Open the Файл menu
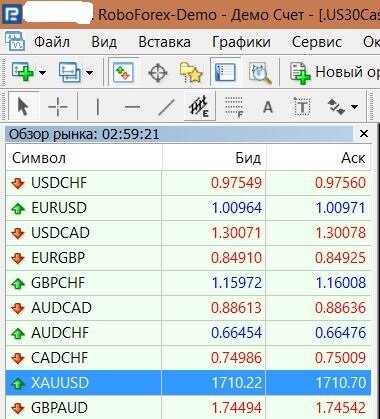This screenshot has width=380, height=419. (x=52, y=42)
